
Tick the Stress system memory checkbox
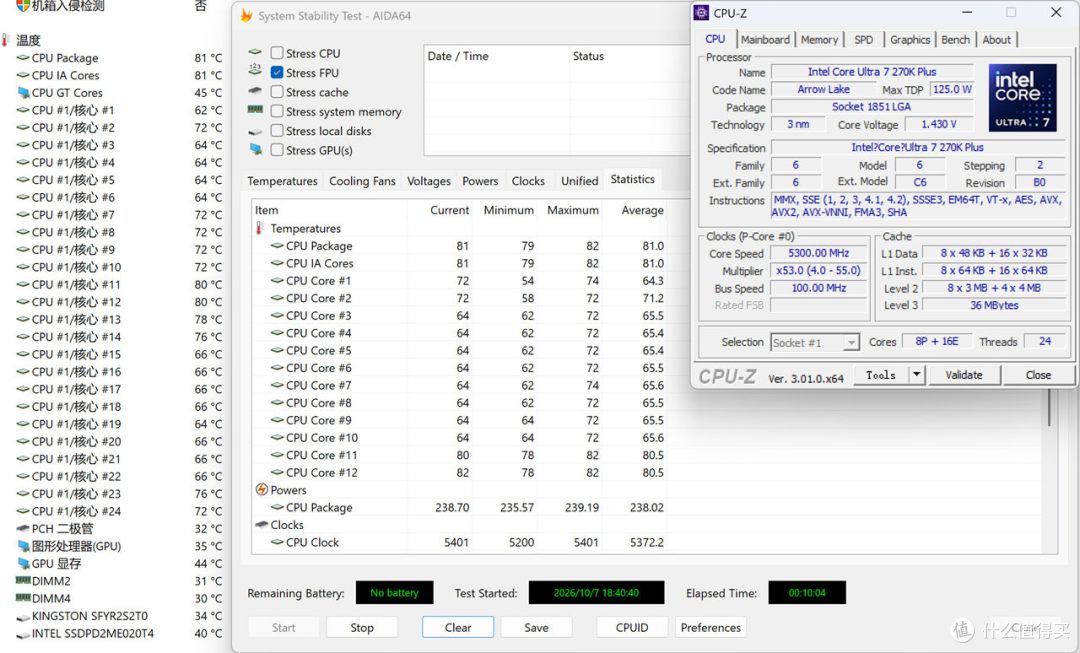click(277, 111)
